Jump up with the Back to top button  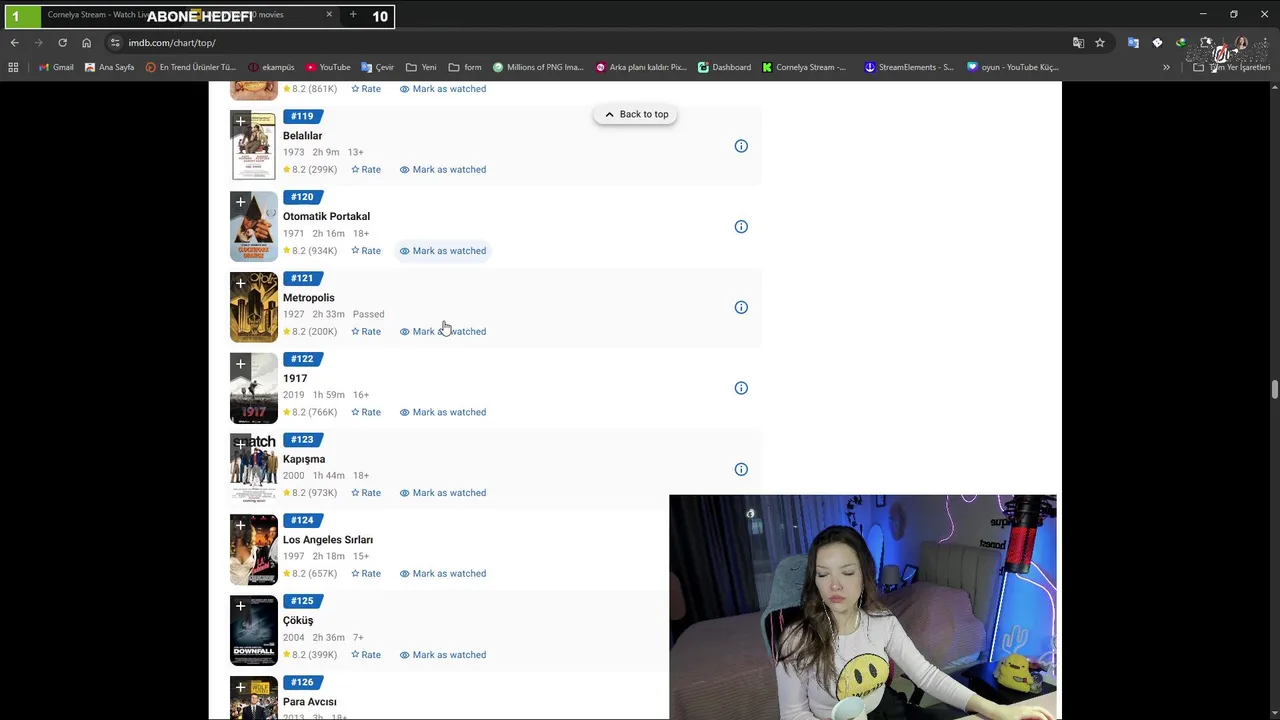[636, 115]
